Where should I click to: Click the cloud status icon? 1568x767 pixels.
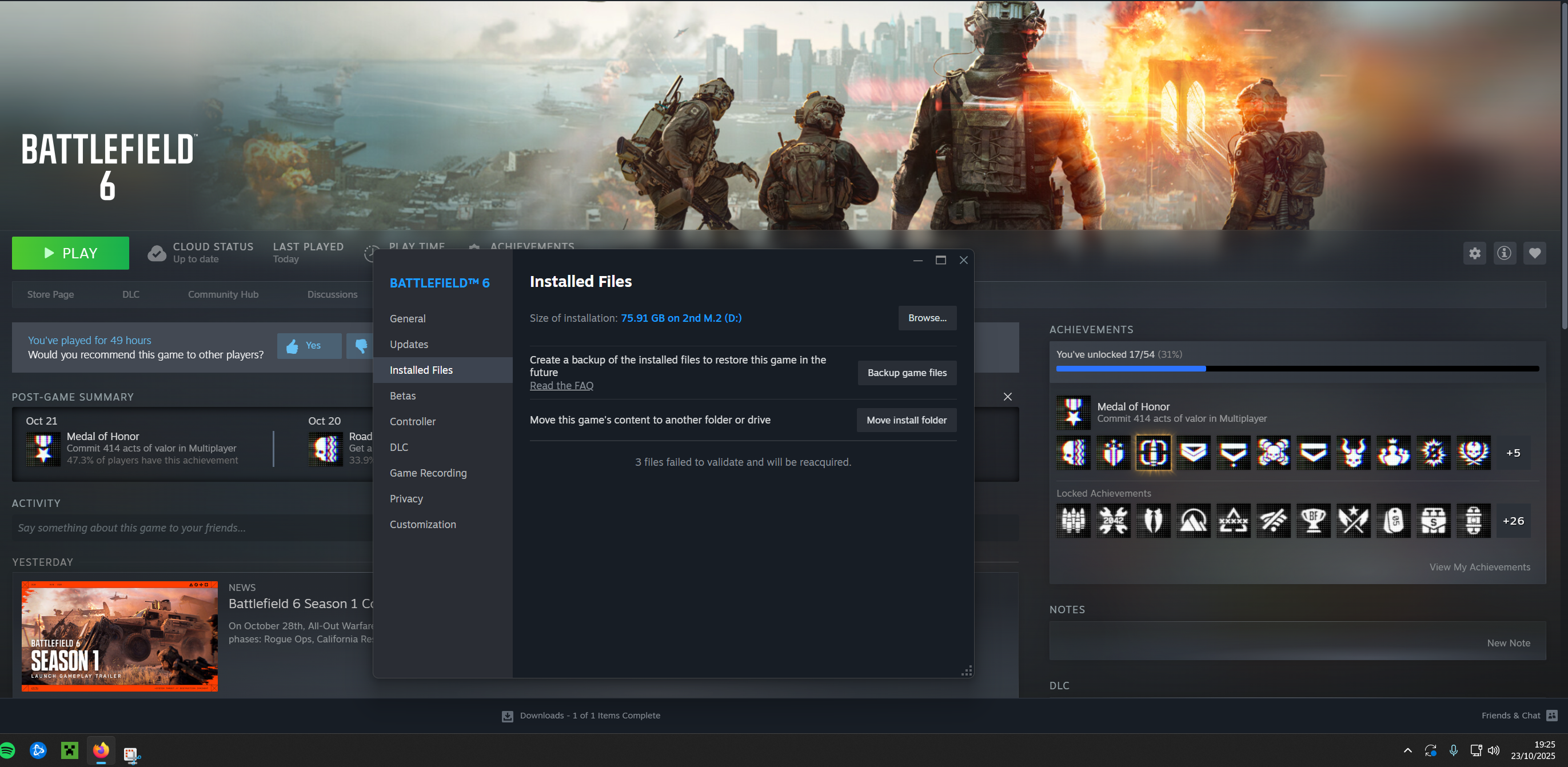click(x=157, y=253)
